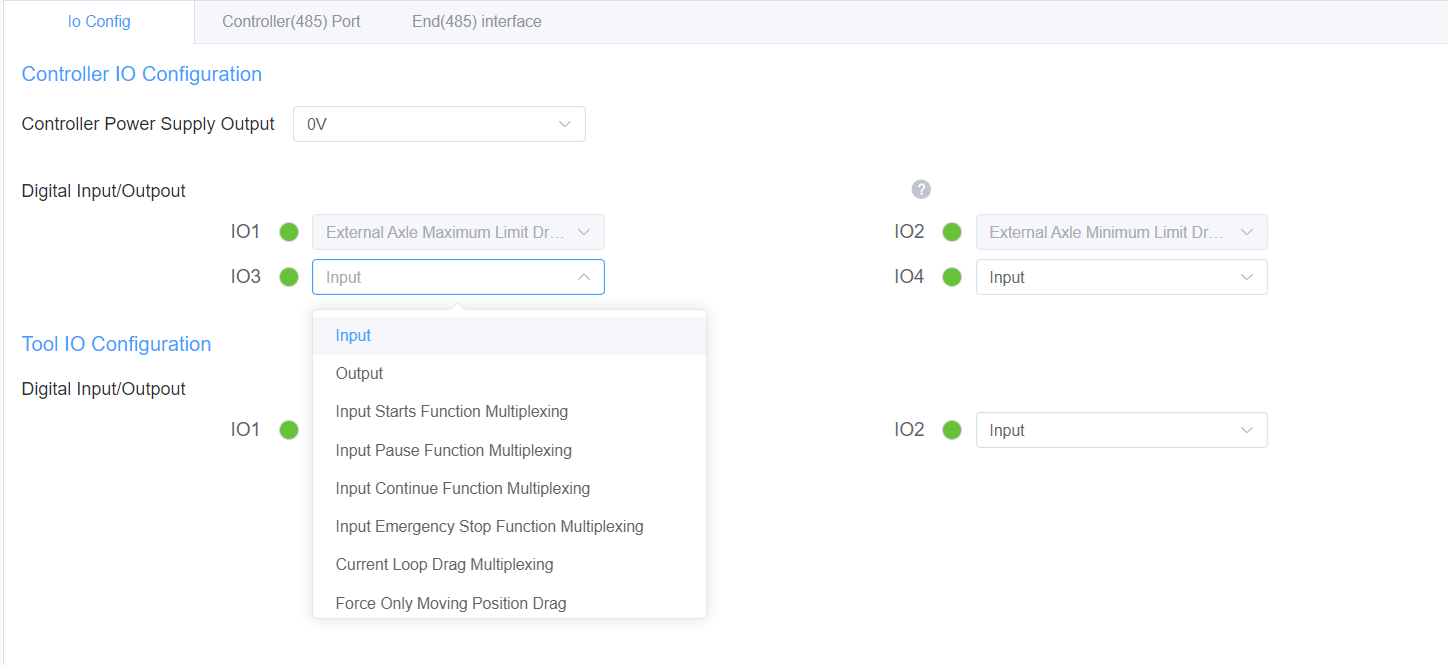Click Controller IO2 green status indicator
This screenshot has height=665, width=1448.
952,232
